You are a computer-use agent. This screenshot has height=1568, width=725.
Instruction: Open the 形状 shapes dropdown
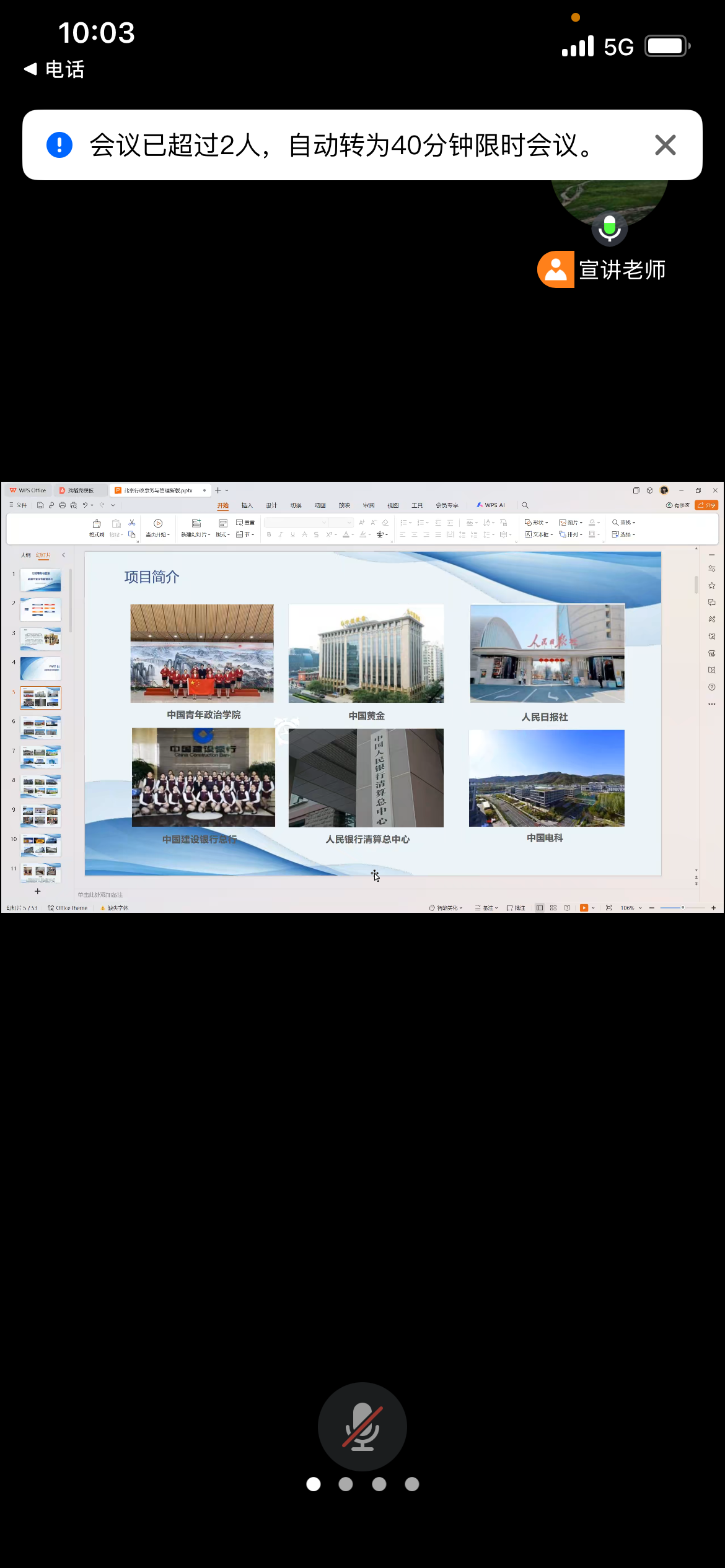(x=537, y=523)
